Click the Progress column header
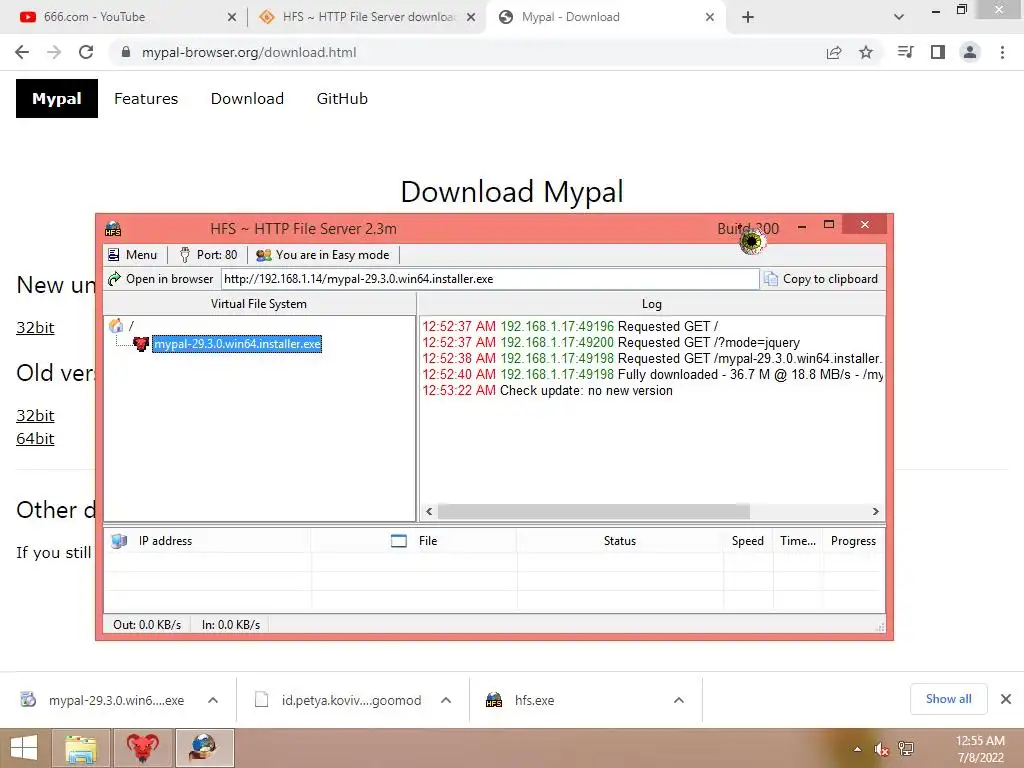The height and width of the screenshot is (768, 1024). click(x=854, y=541)
